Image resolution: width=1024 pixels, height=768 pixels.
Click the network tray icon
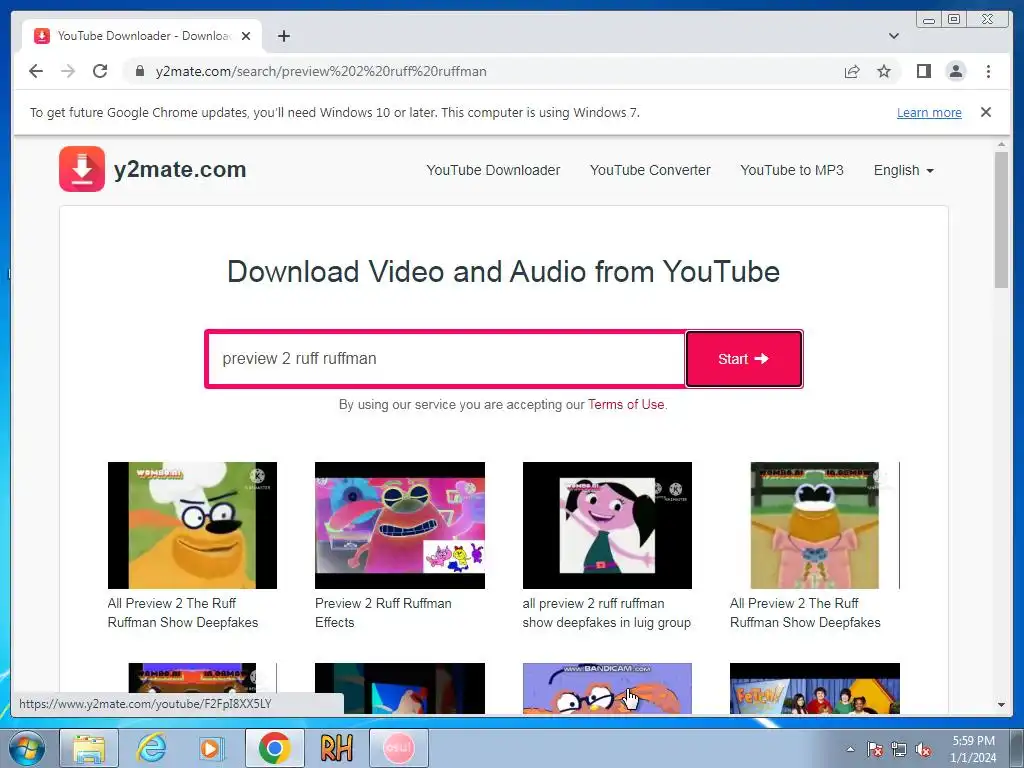(899, 749)
